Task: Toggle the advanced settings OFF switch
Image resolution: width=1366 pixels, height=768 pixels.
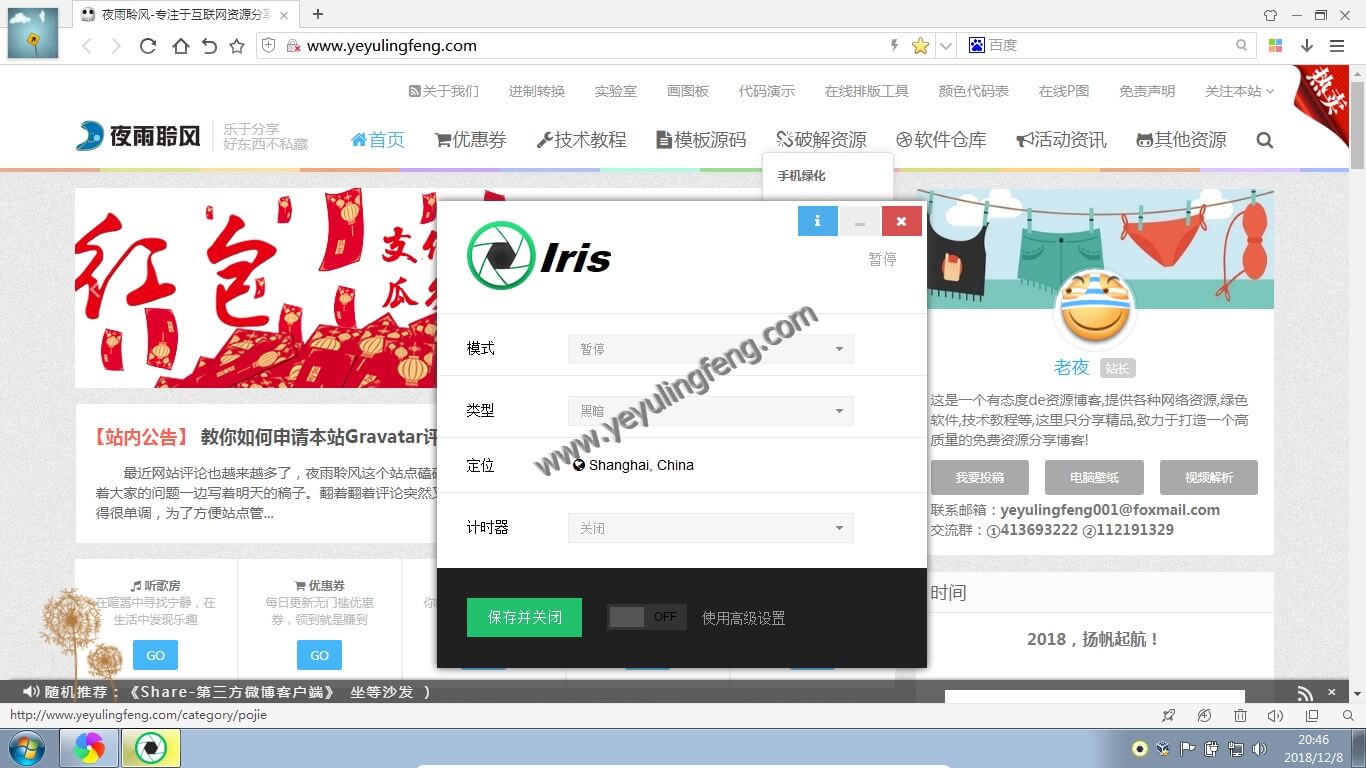Action: (x=646, y=617)
